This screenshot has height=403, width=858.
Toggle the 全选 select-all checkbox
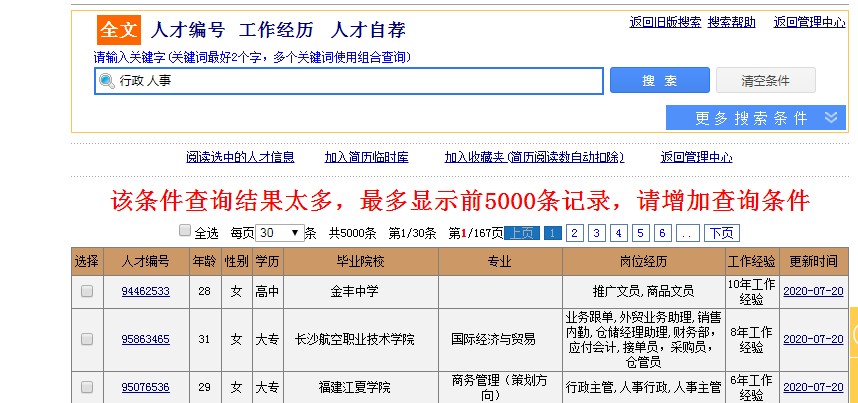pyautogui.click(x=185, y=231)
